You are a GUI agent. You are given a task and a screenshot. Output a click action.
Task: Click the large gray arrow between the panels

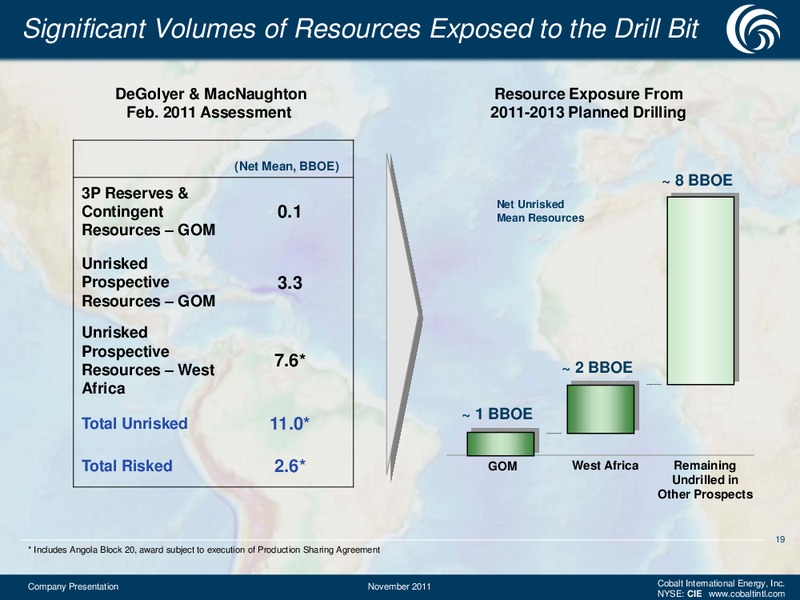click(x=404, y=317)
